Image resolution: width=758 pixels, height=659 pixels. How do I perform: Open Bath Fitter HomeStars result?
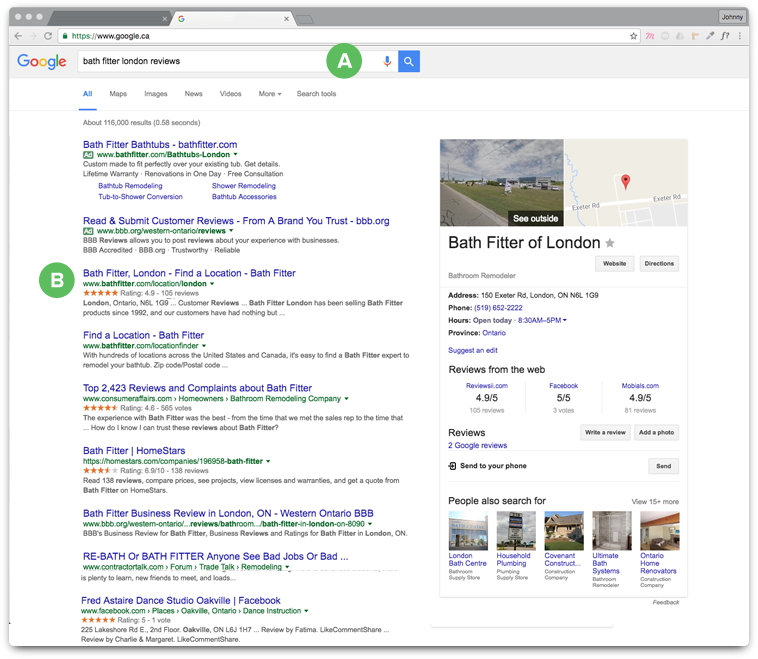[x=134, y=451]
